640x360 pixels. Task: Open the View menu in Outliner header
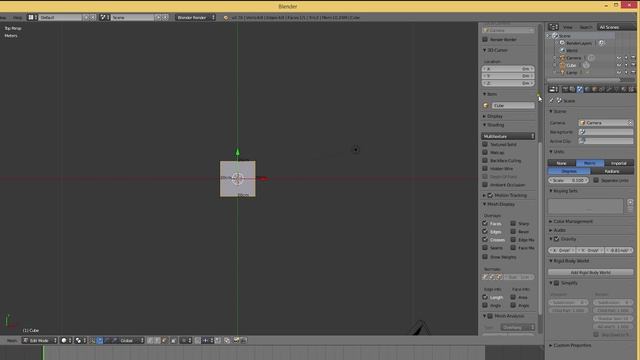tap(567, 27)
